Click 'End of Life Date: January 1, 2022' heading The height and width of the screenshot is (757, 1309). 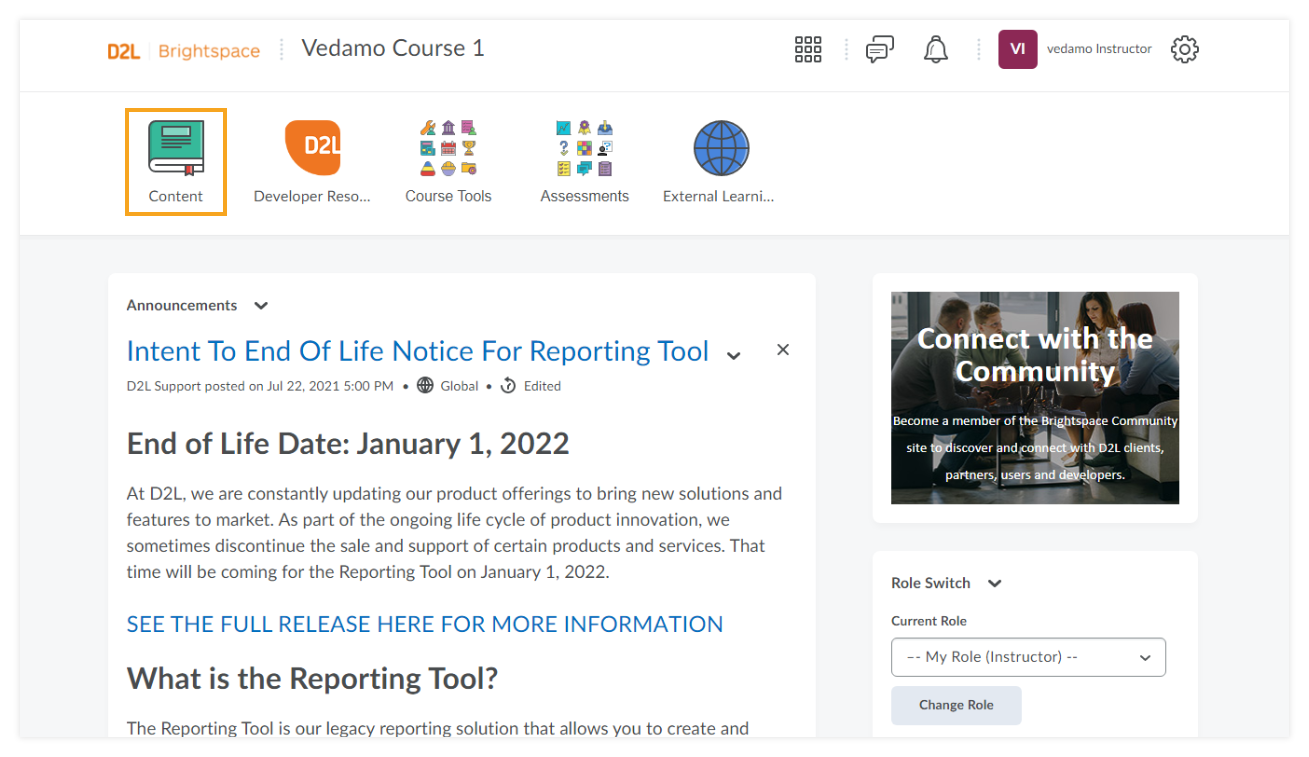348,444
